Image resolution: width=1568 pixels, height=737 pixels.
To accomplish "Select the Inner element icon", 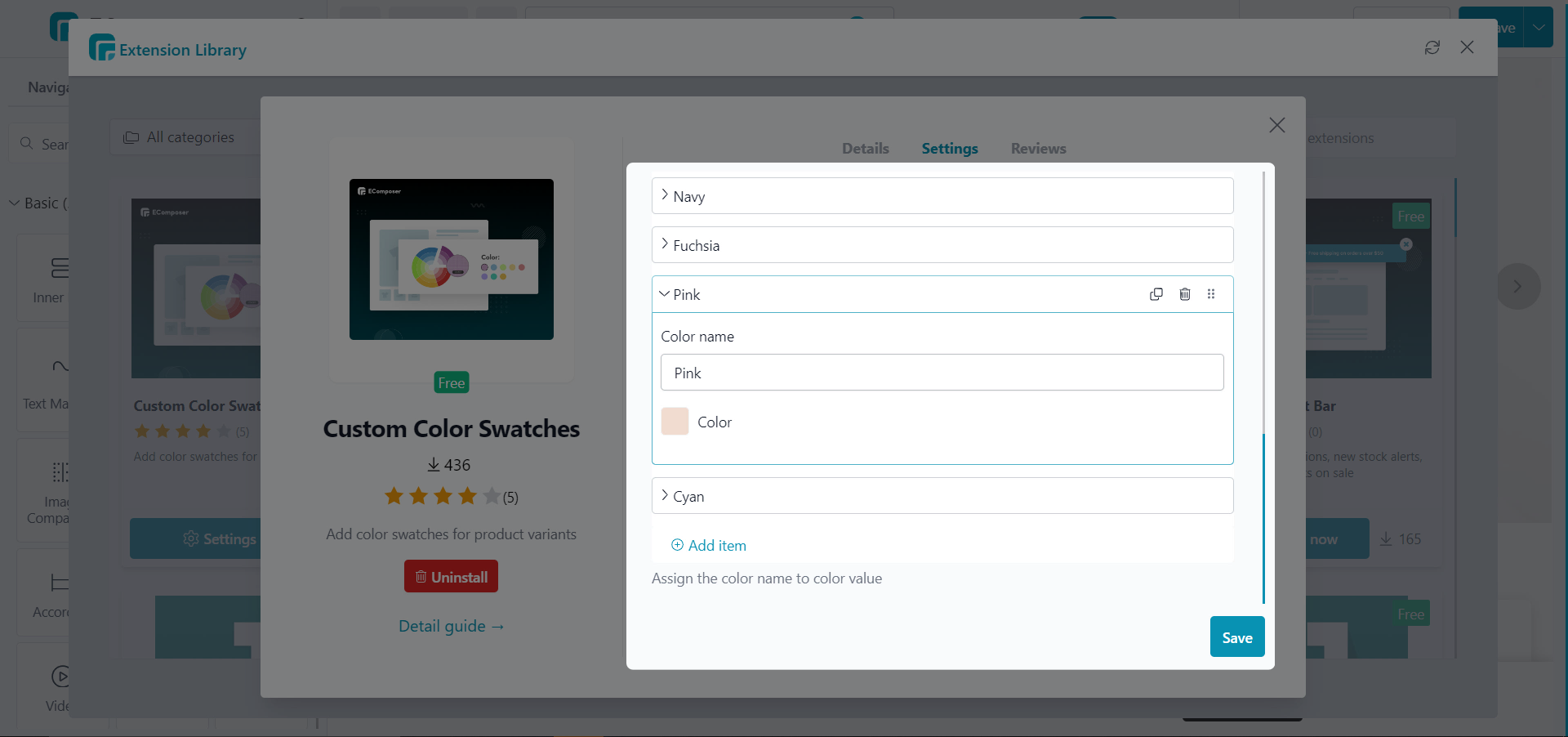I will click(60, 268).
